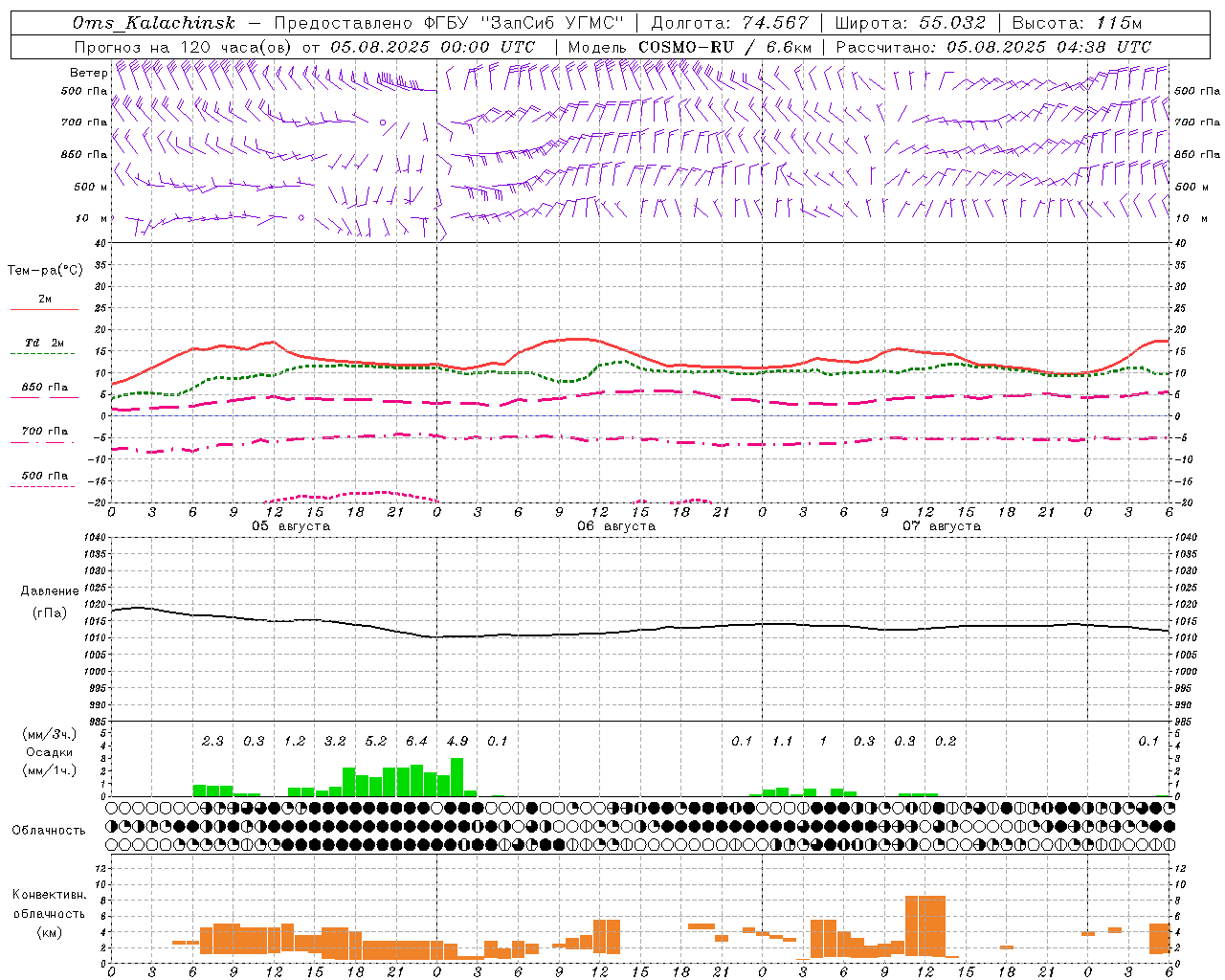The height and width of the screenshot is (980, 1225).
Task: Click the date label 06 августа
Action: coord(616,526)
